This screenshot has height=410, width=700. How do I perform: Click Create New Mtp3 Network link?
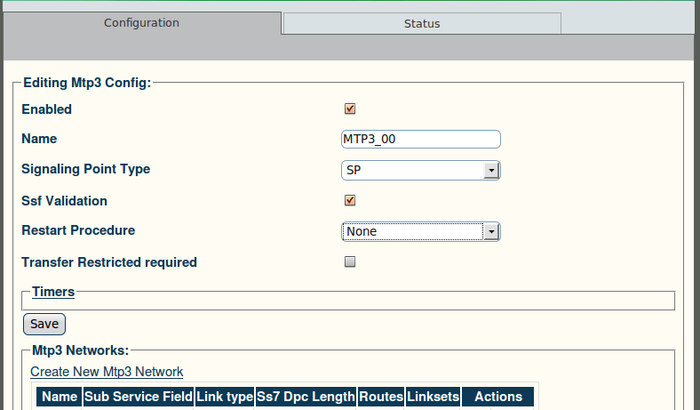pyautogui.click(x=107, y=372)
